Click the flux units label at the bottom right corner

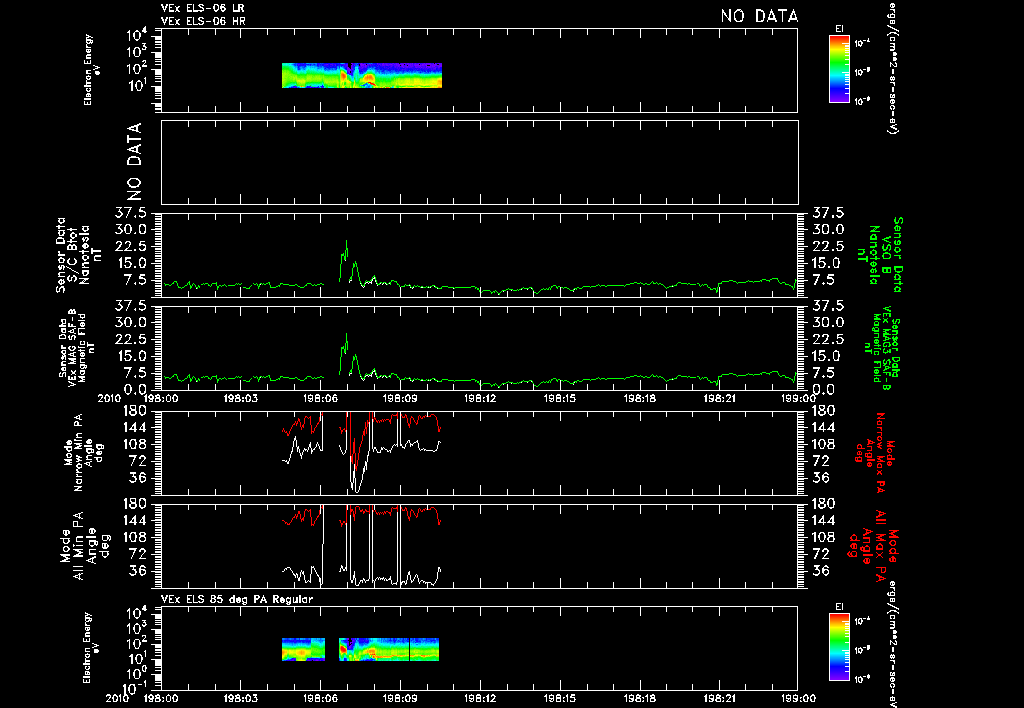(x=892, y=643)
